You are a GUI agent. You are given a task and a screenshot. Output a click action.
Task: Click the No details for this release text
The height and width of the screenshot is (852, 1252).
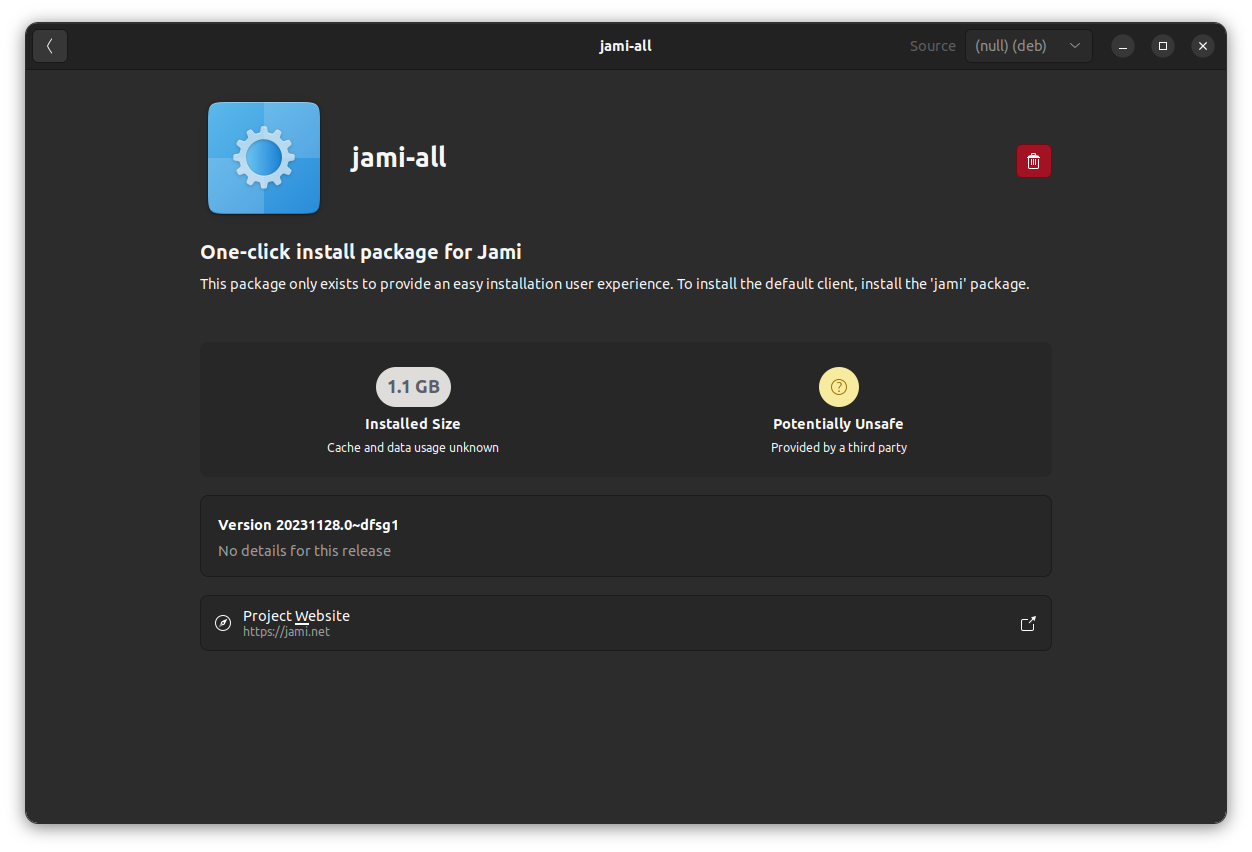[304, 550]
